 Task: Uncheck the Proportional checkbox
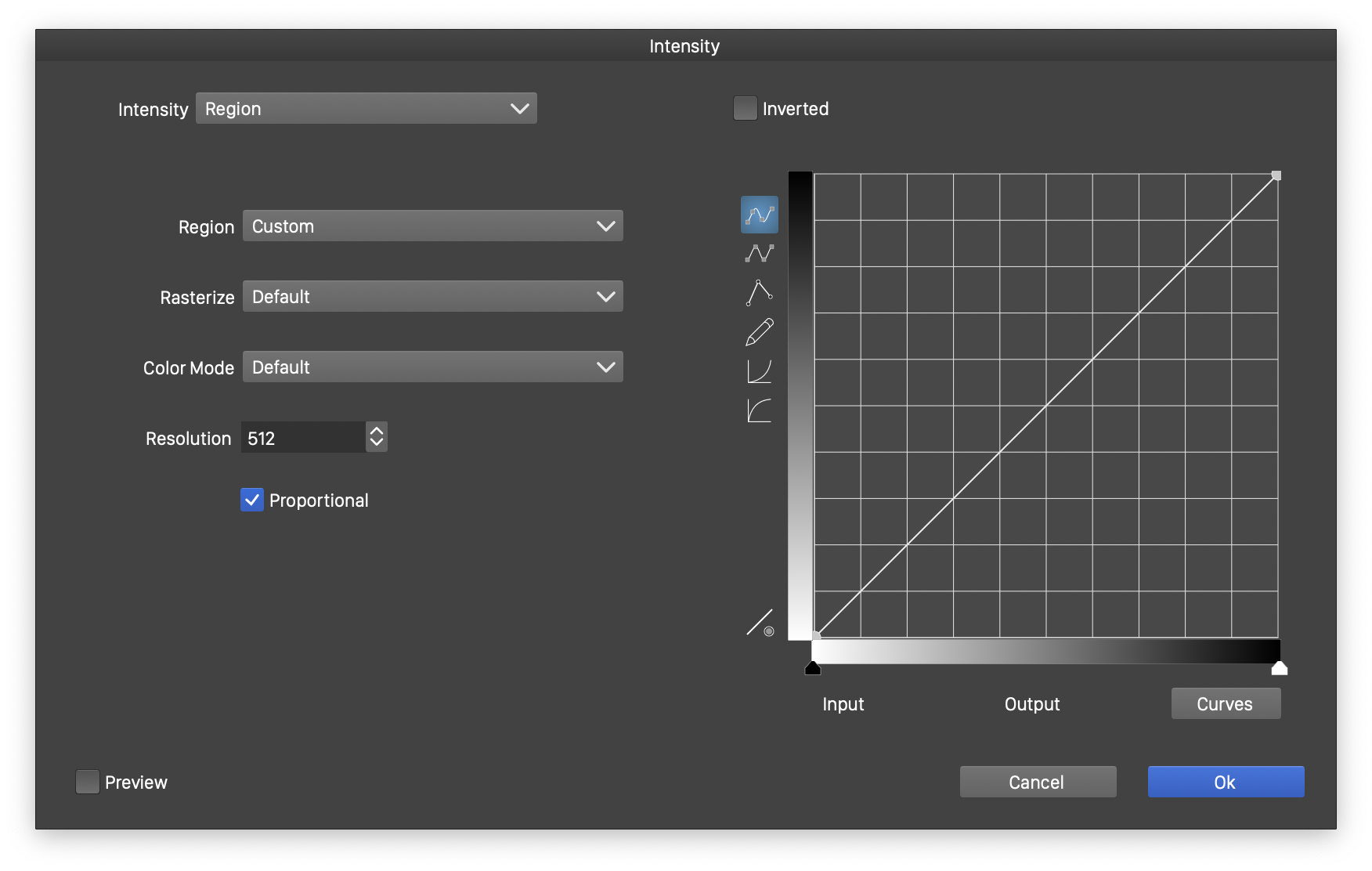tap(252, 501)
